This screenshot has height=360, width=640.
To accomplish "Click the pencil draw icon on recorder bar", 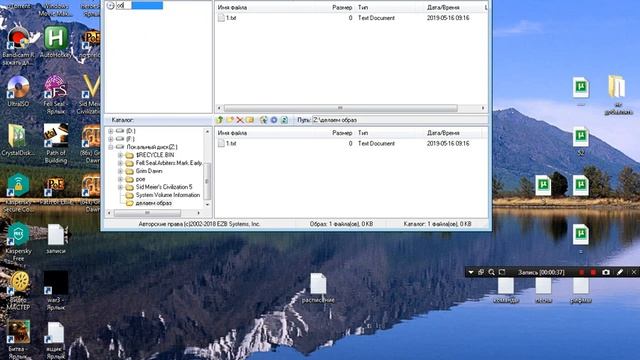I will 620,272.
